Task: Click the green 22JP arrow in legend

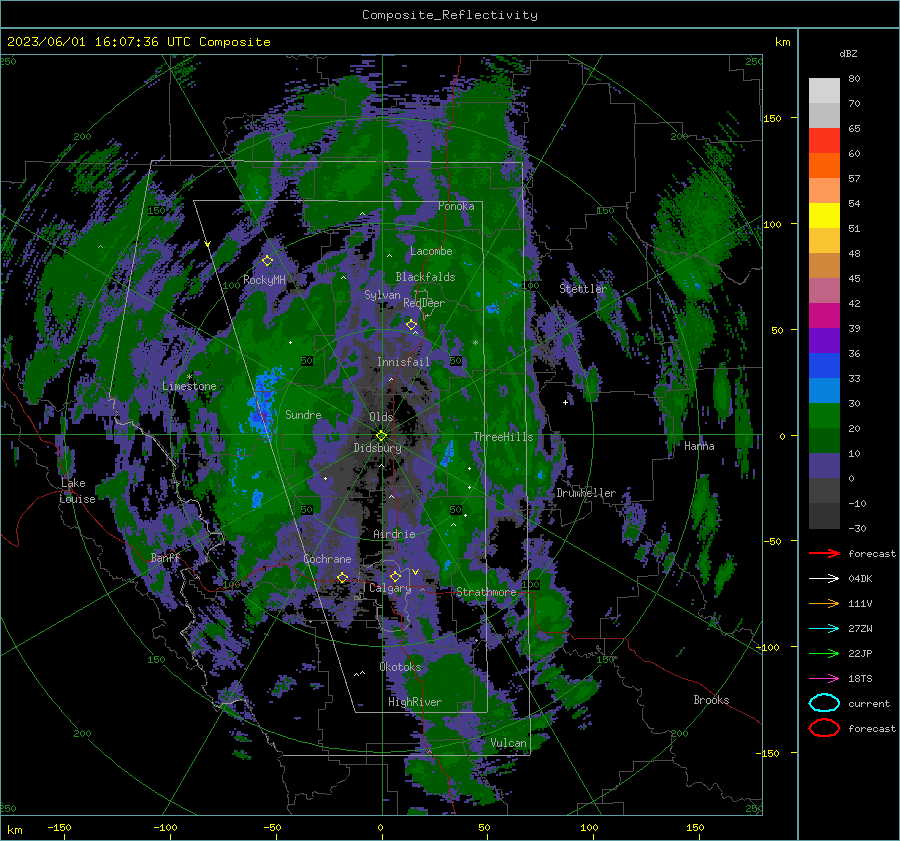Action: 824,653
